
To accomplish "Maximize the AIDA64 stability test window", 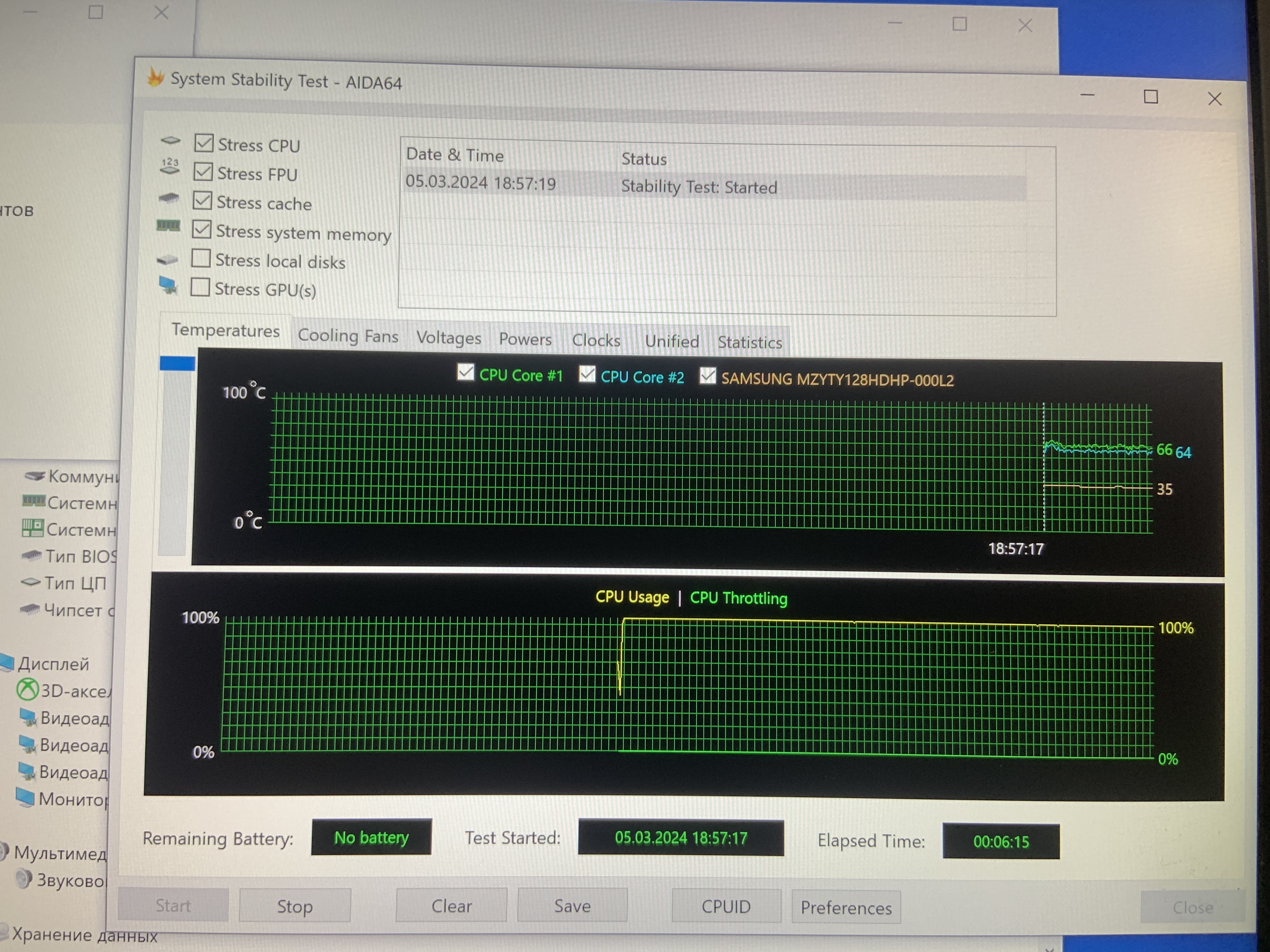I will click(1151, 96).
